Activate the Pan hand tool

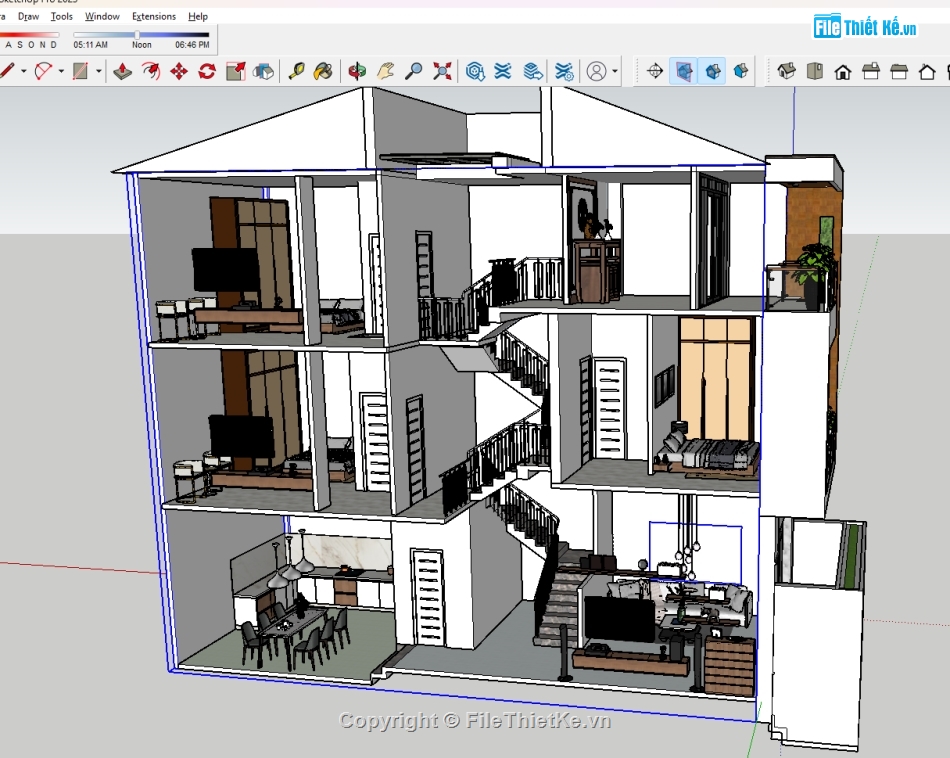385,71
